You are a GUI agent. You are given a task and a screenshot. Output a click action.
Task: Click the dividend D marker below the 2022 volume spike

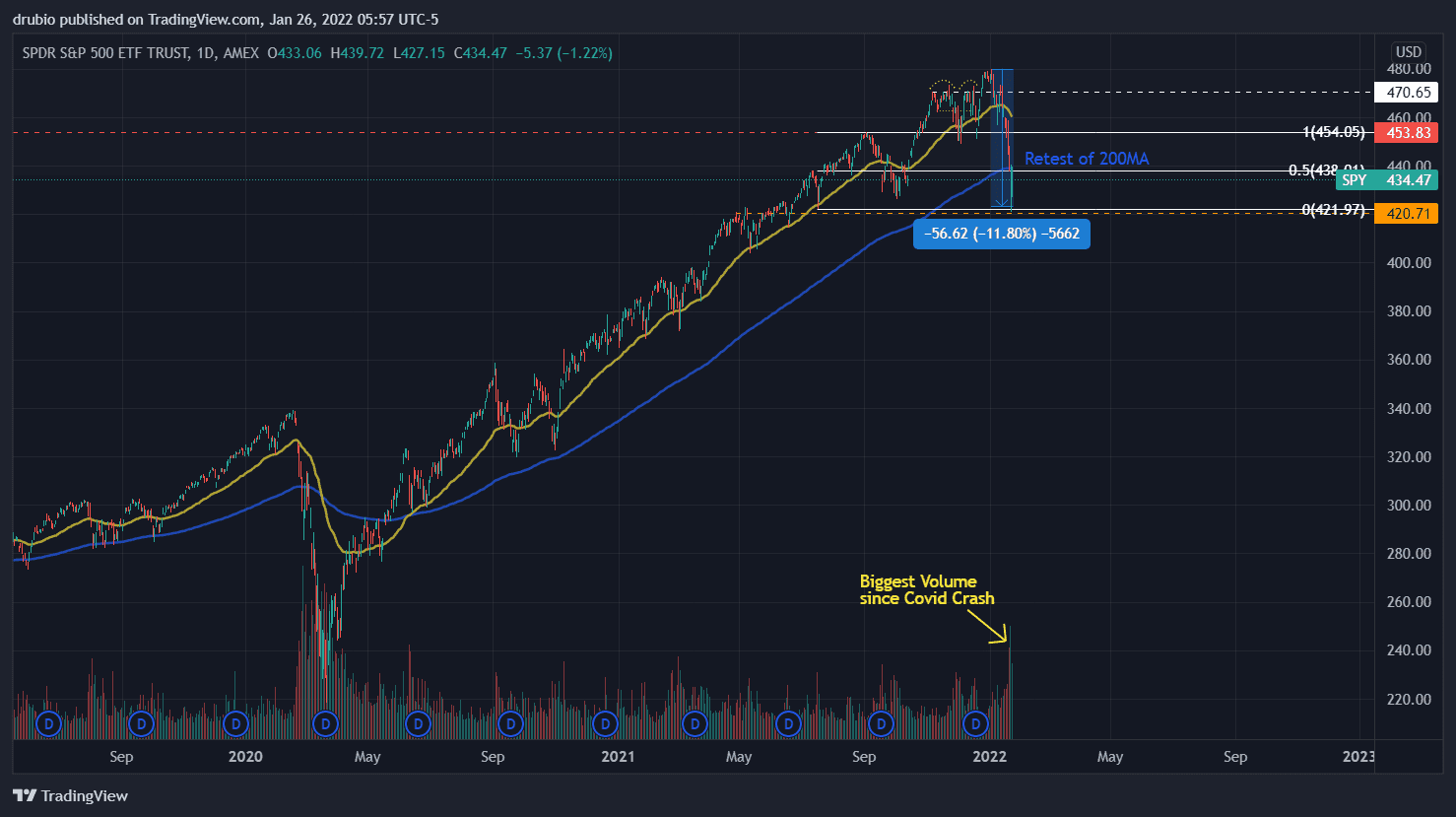pyautogui.click(x=975, y=724)
